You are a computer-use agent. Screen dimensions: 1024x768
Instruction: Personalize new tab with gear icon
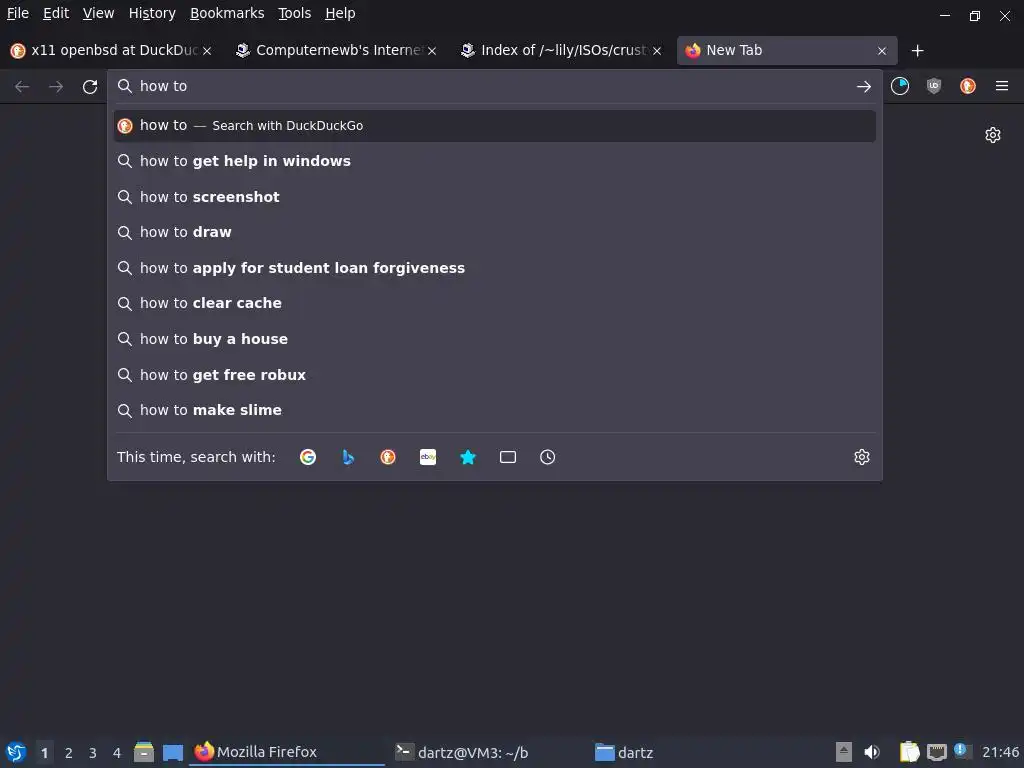[993, 135]
